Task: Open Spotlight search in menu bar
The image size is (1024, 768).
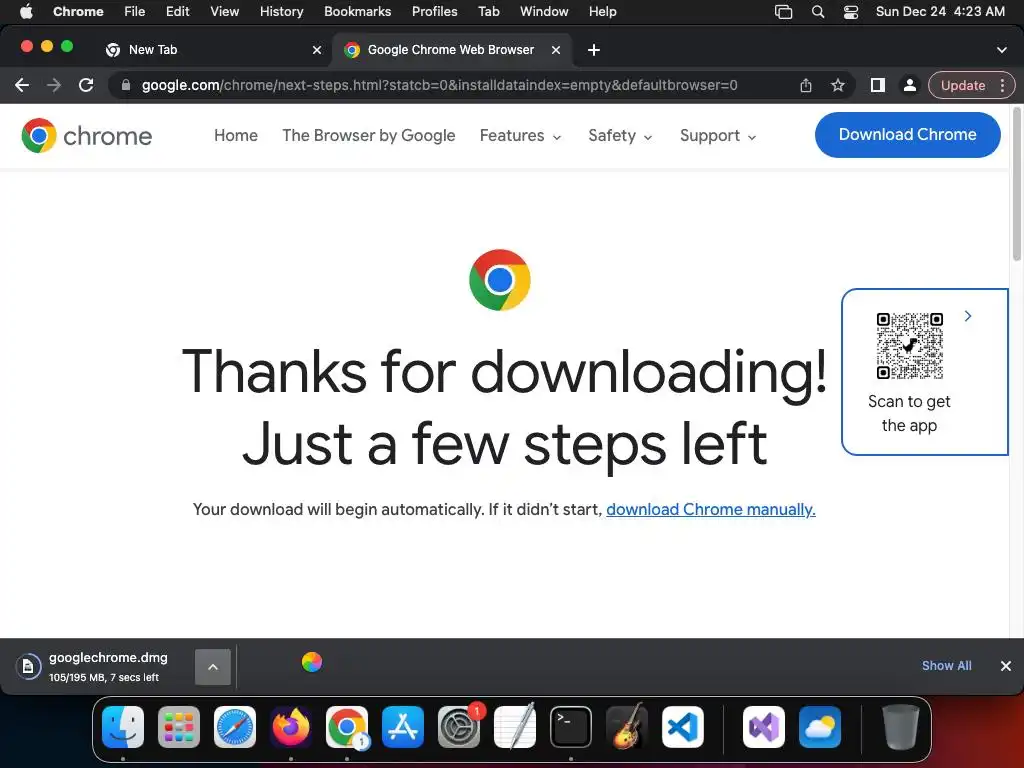Action: click(x=818, y=11)
